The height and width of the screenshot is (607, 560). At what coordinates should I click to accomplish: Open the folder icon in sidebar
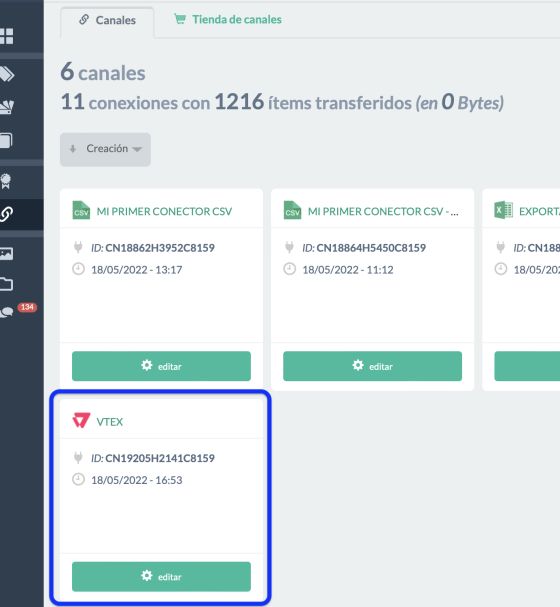[7, 285]
